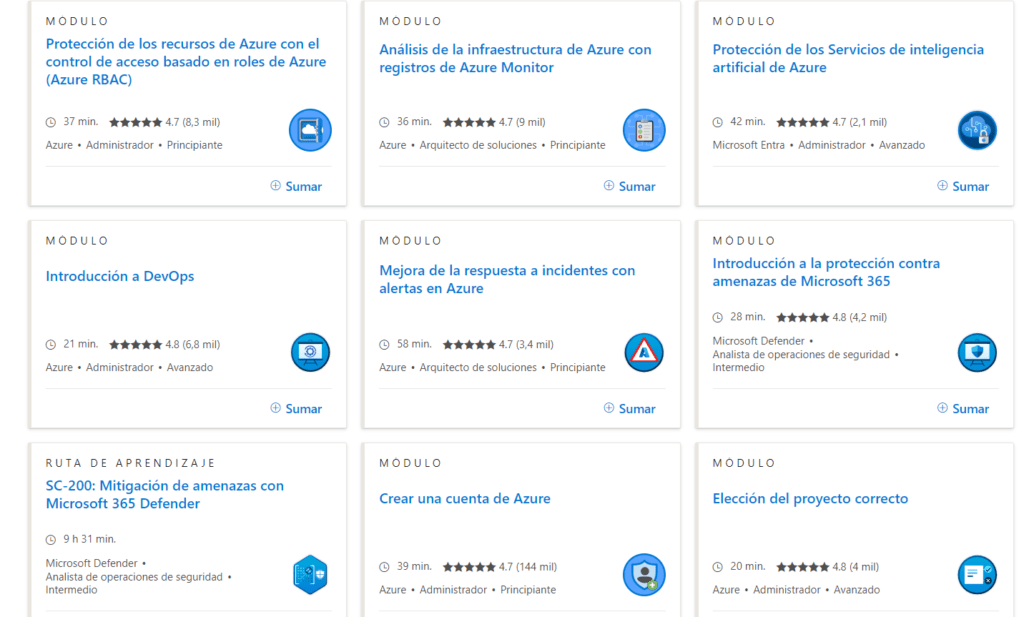This screenshot has width=1024, height=617.
Task: Open Mejora de la respuesta a incidentes module
Action: click(507, 279)
